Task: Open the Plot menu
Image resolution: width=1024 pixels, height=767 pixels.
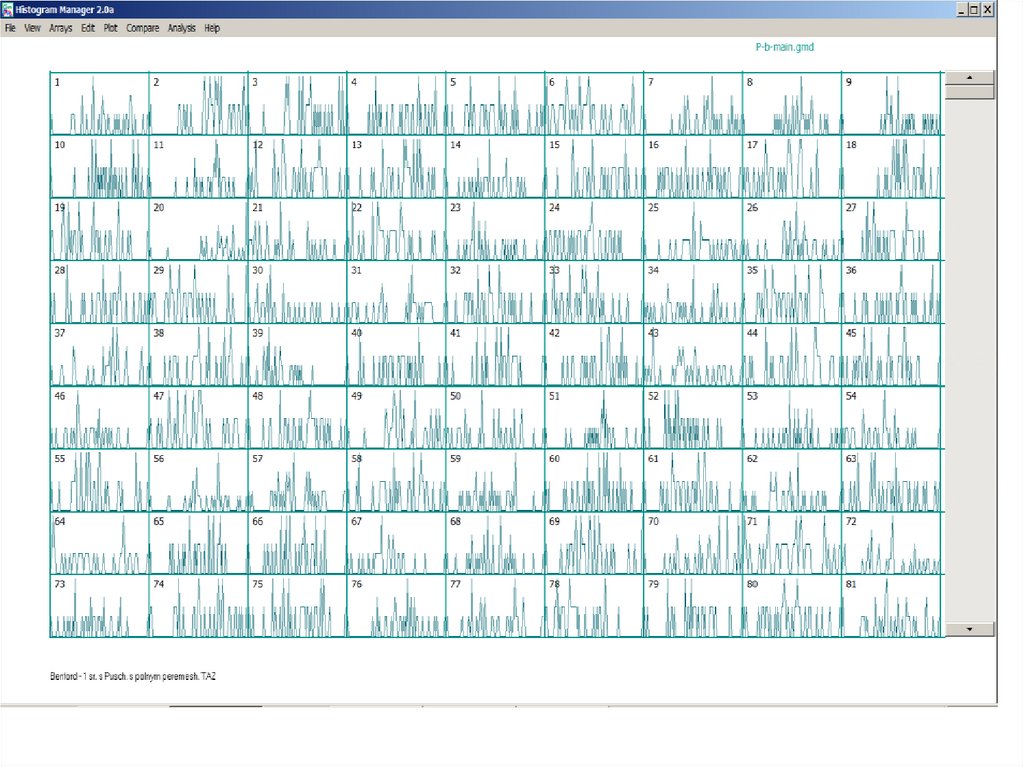Action: coord(110,29)
